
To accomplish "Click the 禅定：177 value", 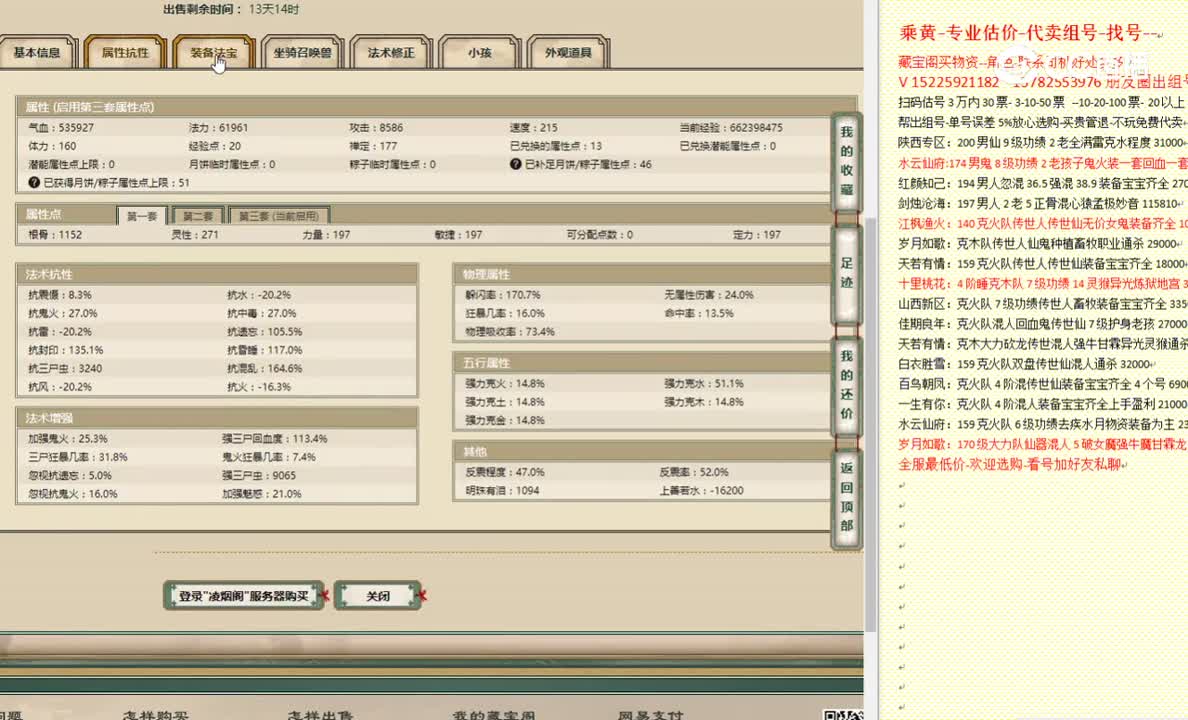I will [373, 146].
